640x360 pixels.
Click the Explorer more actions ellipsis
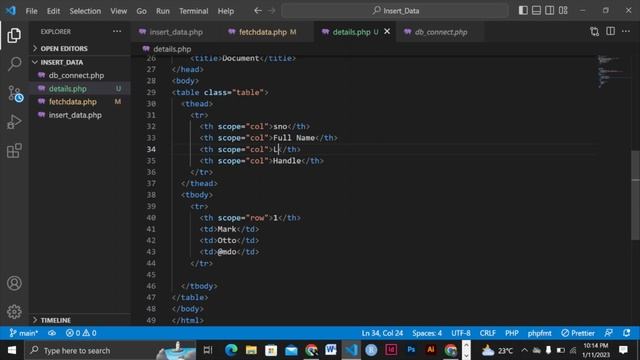tap(117, 31)
